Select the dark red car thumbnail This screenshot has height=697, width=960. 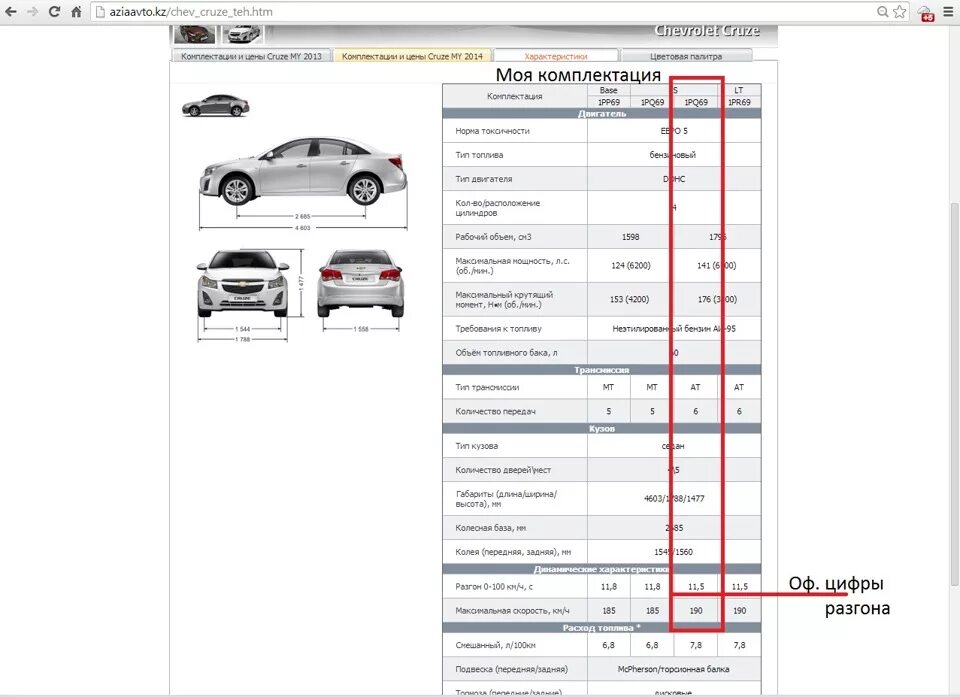(x=195, y=34)
